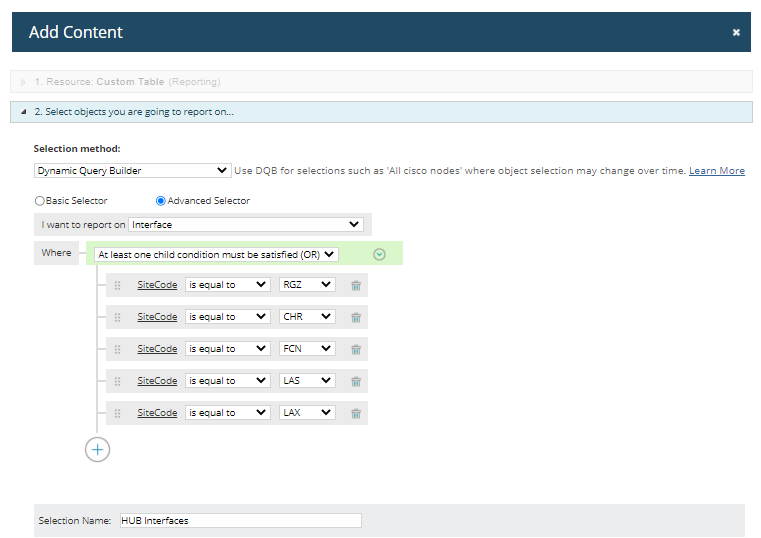Close the Add Content dialog
This screenshot has width=761, height=538.
(736, 33)
